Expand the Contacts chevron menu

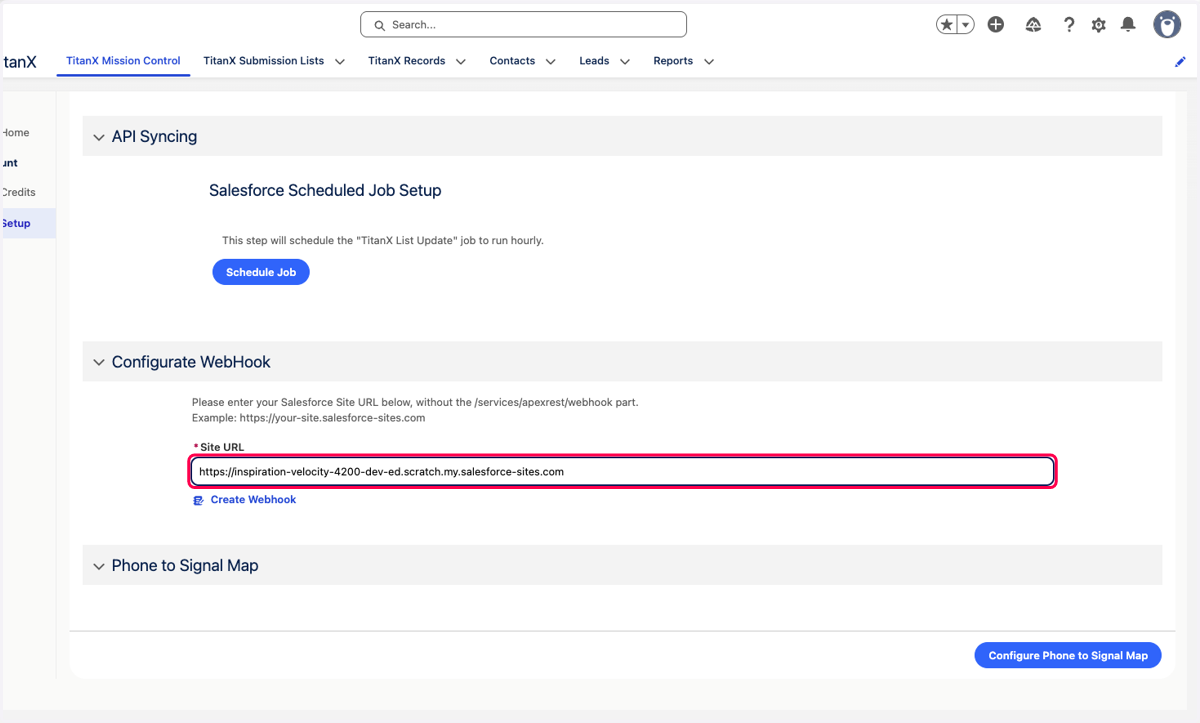[x=550, y=62]
